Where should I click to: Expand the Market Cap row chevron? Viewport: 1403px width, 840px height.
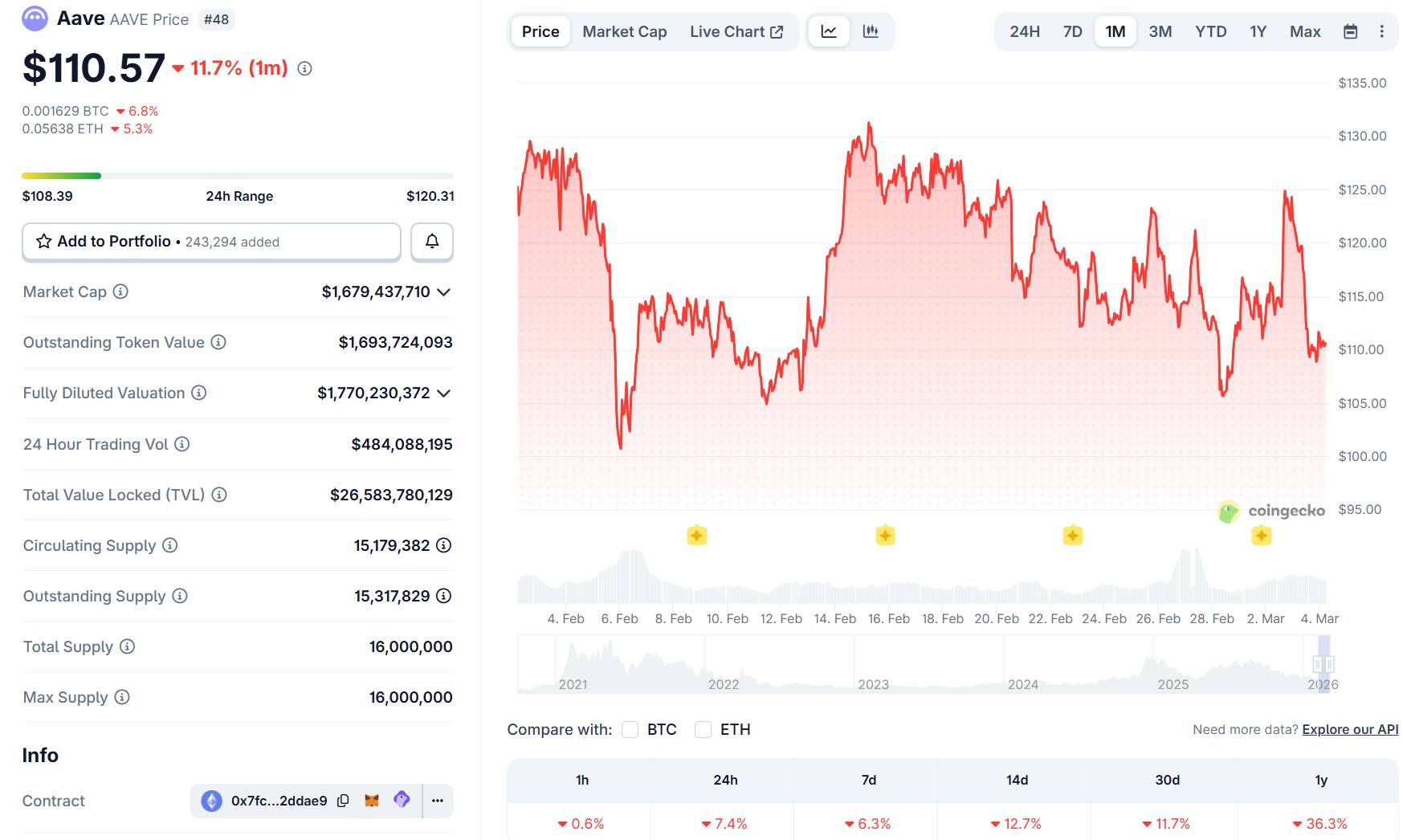[443, 292]
